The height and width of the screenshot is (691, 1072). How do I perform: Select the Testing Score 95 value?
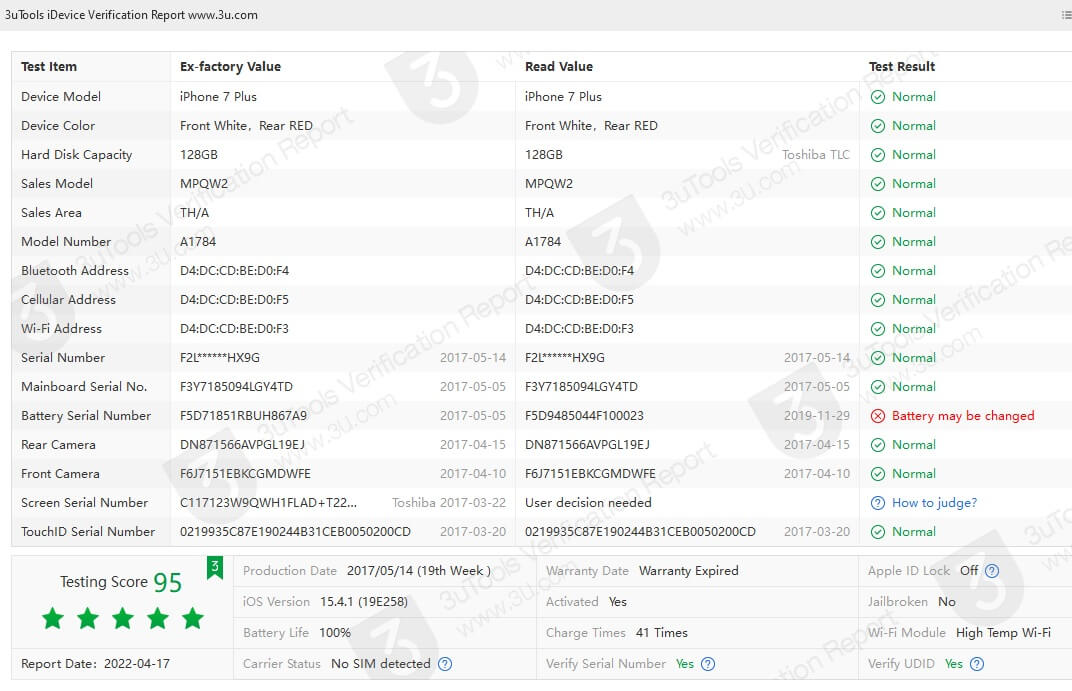(168, 582)
